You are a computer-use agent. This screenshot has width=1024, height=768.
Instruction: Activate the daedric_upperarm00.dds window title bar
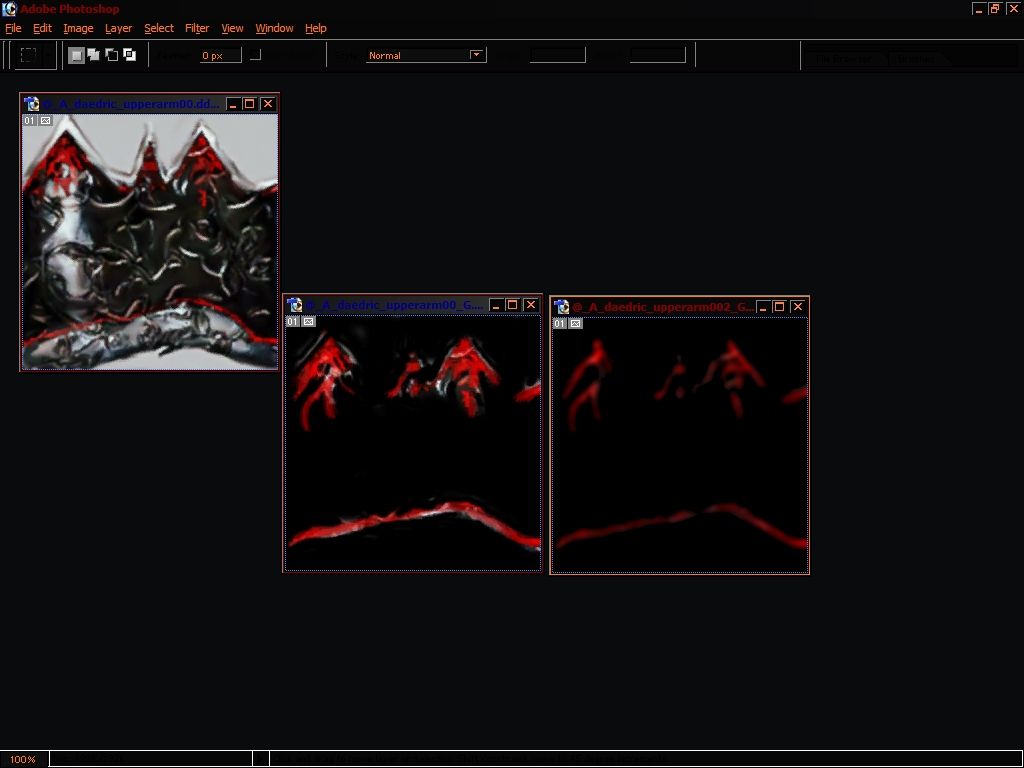[133, 104]
